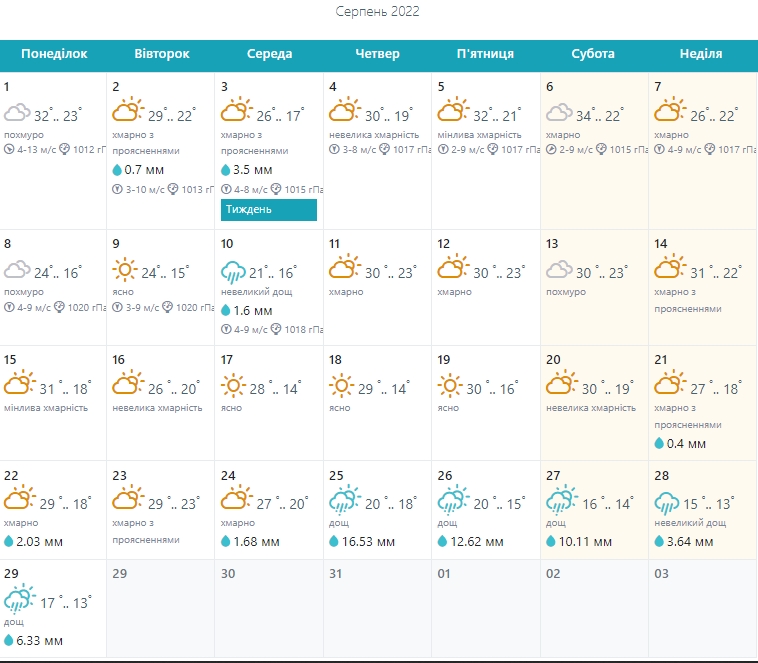The image size is (758, 663).
Task: Click the Тиждень button on August 3
Action: pos(268,210)
